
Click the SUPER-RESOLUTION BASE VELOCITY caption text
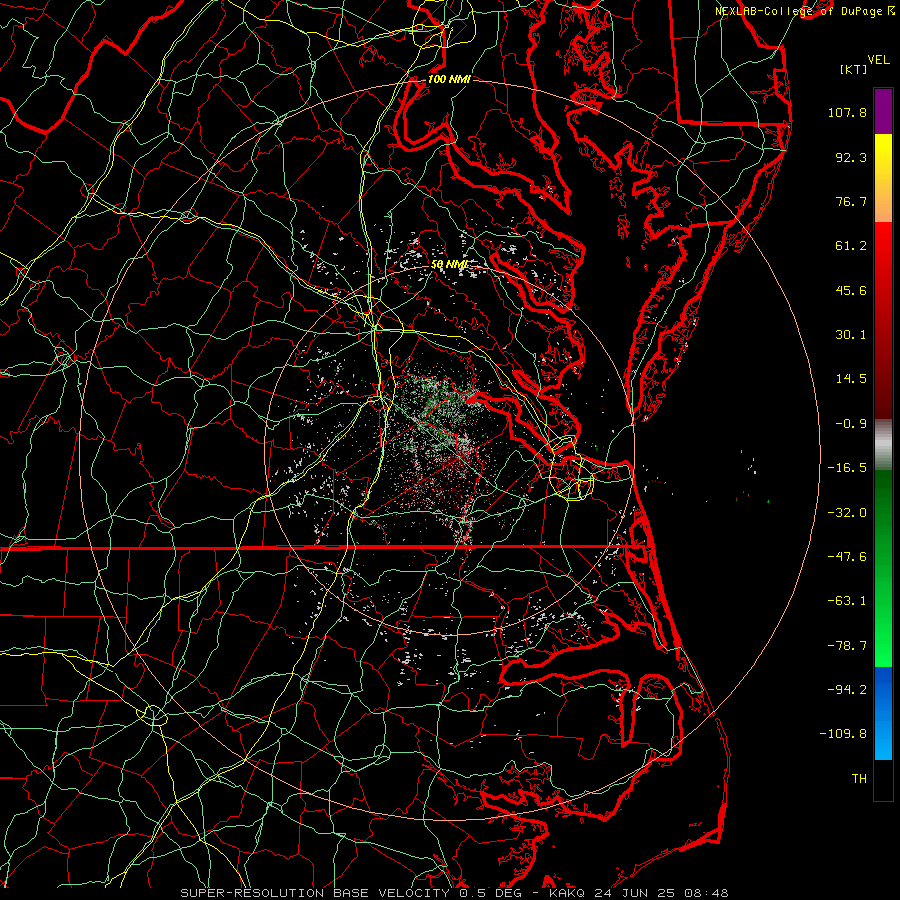[x=315, y=893]
